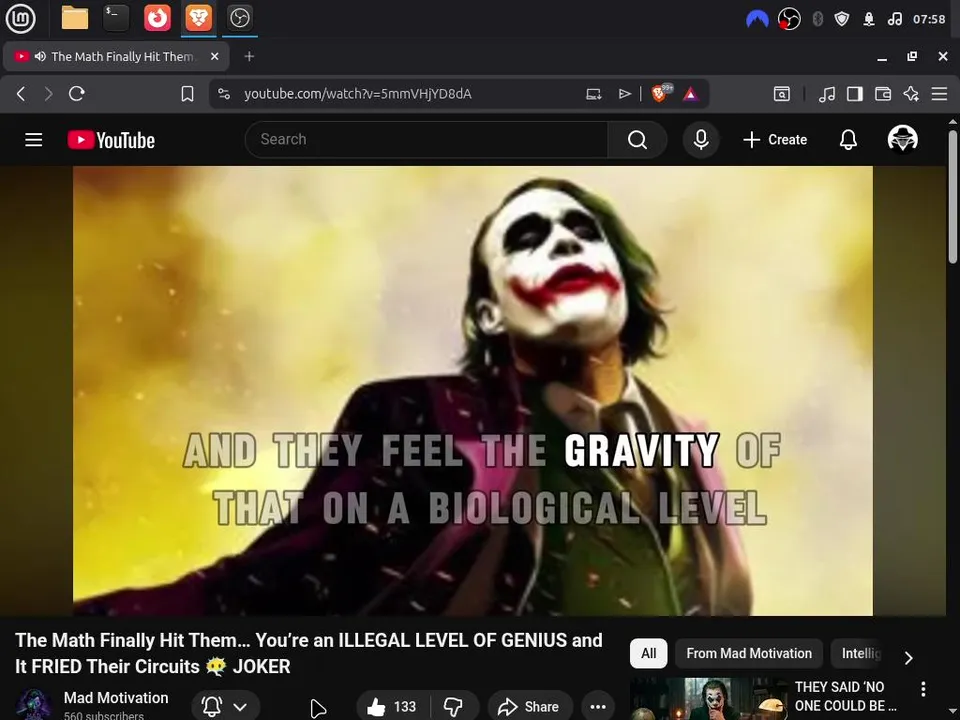
Task: Open Brave Rewards triangle icon
Action: (691, 94)
